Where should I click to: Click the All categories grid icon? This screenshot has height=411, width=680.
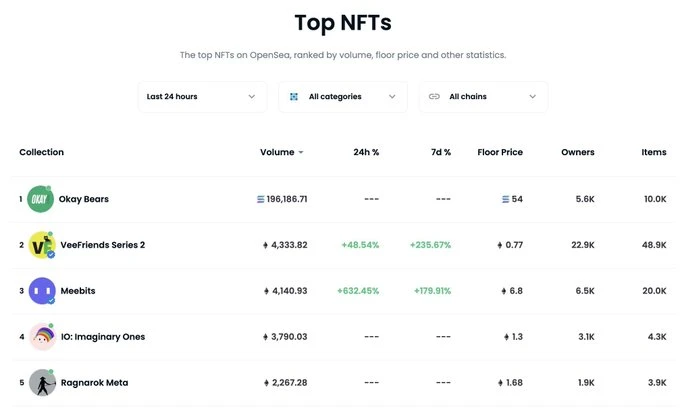point(294,97)
